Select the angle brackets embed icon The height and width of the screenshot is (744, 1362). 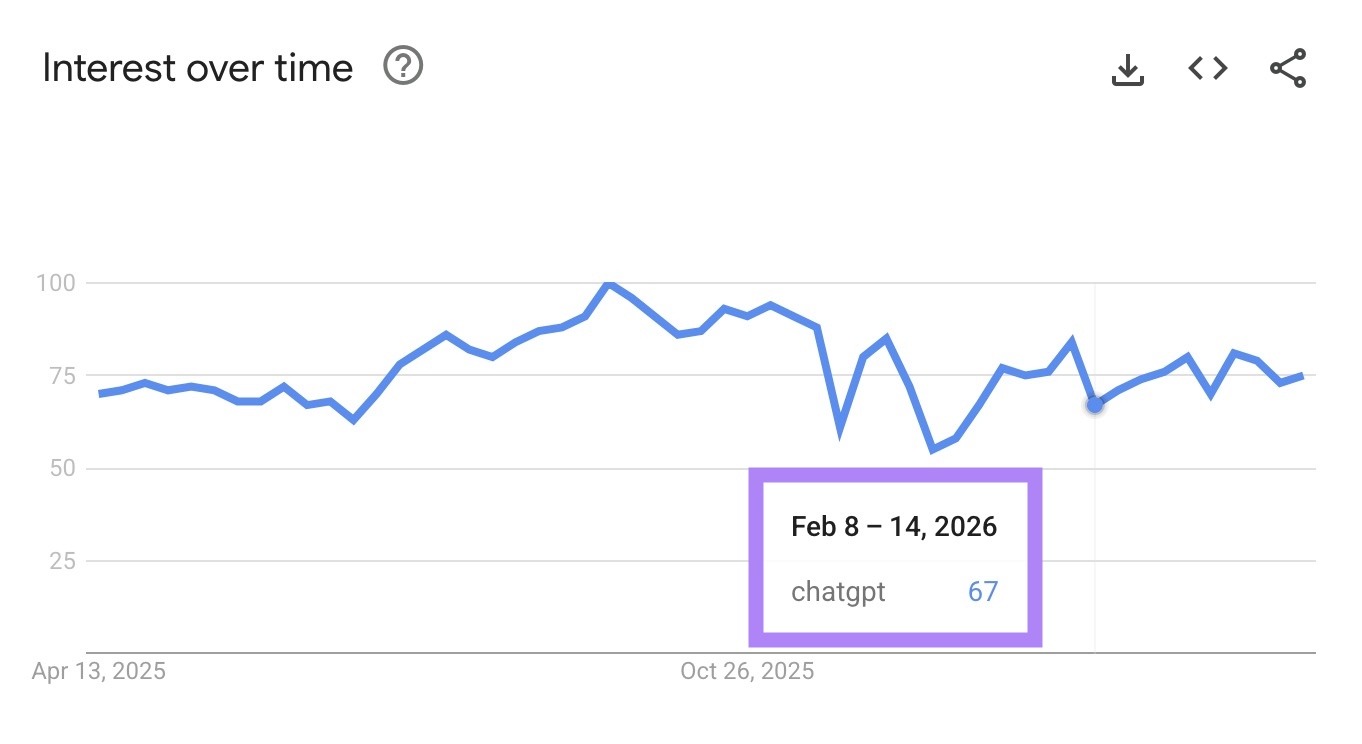point(1207,68)
